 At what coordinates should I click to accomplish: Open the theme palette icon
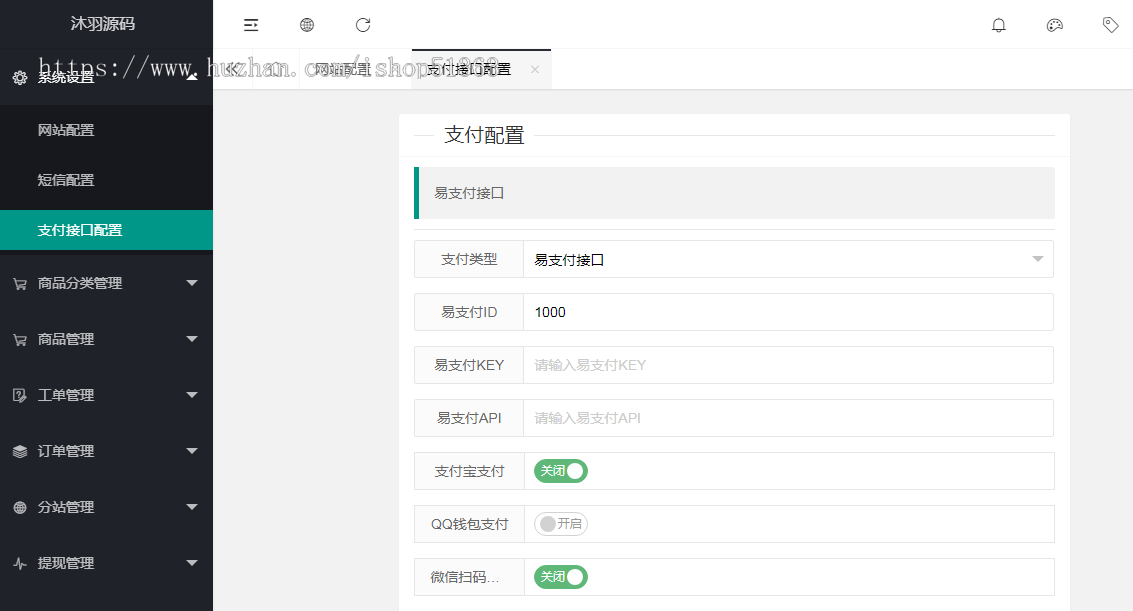click(x=1055, y=25)
